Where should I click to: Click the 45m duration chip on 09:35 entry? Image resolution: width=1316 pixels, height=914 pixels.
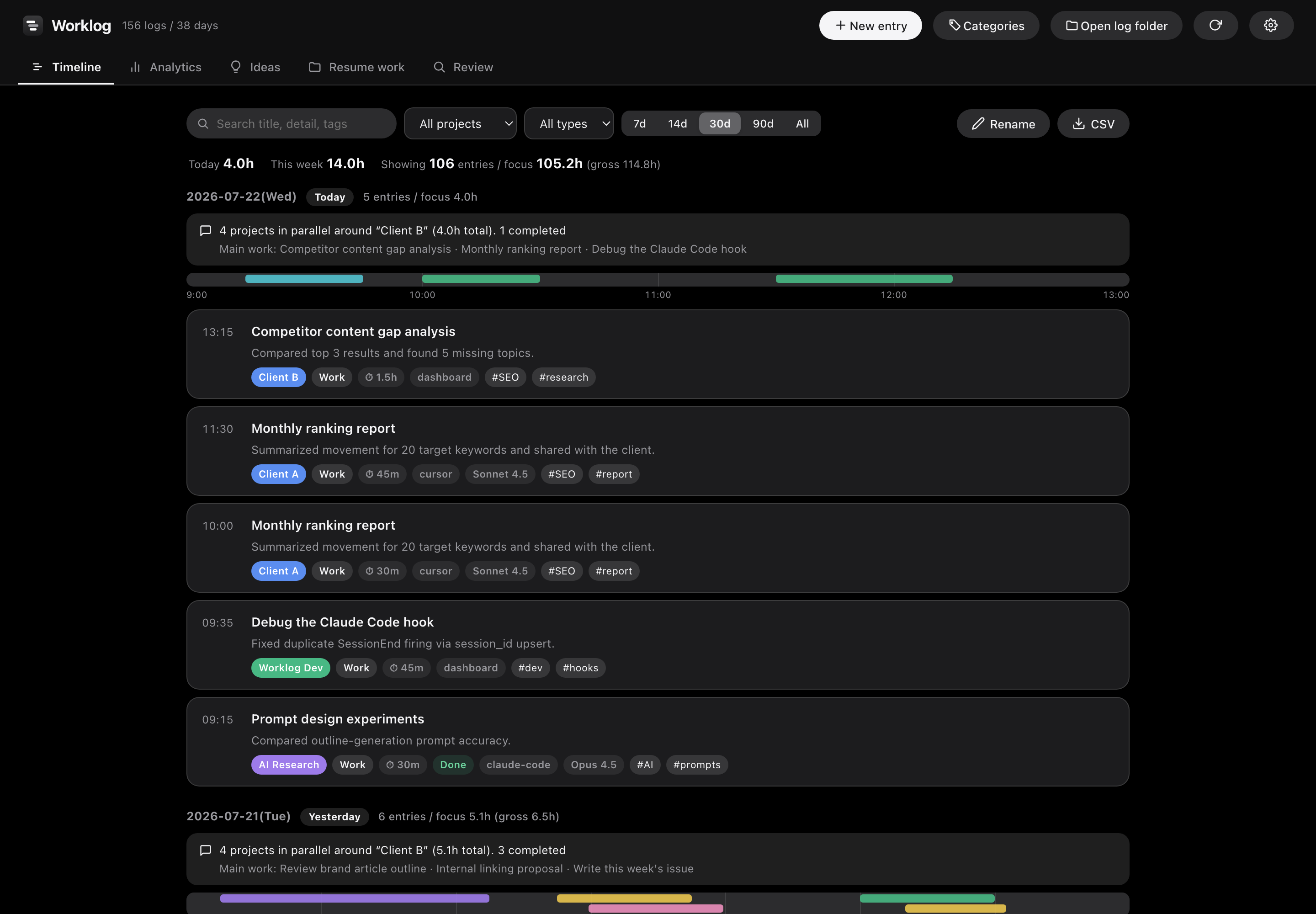coord(407,668)
